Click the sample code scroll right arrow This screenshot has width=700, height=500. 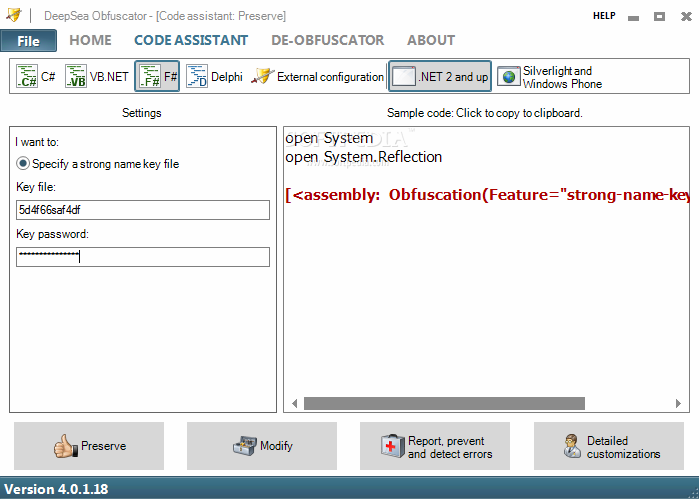678,404
